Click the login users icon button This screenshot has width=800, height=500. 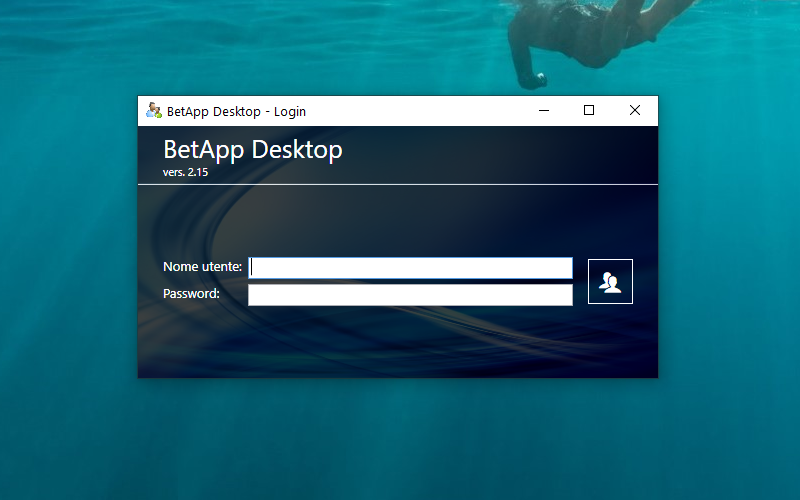click(610, 282)
